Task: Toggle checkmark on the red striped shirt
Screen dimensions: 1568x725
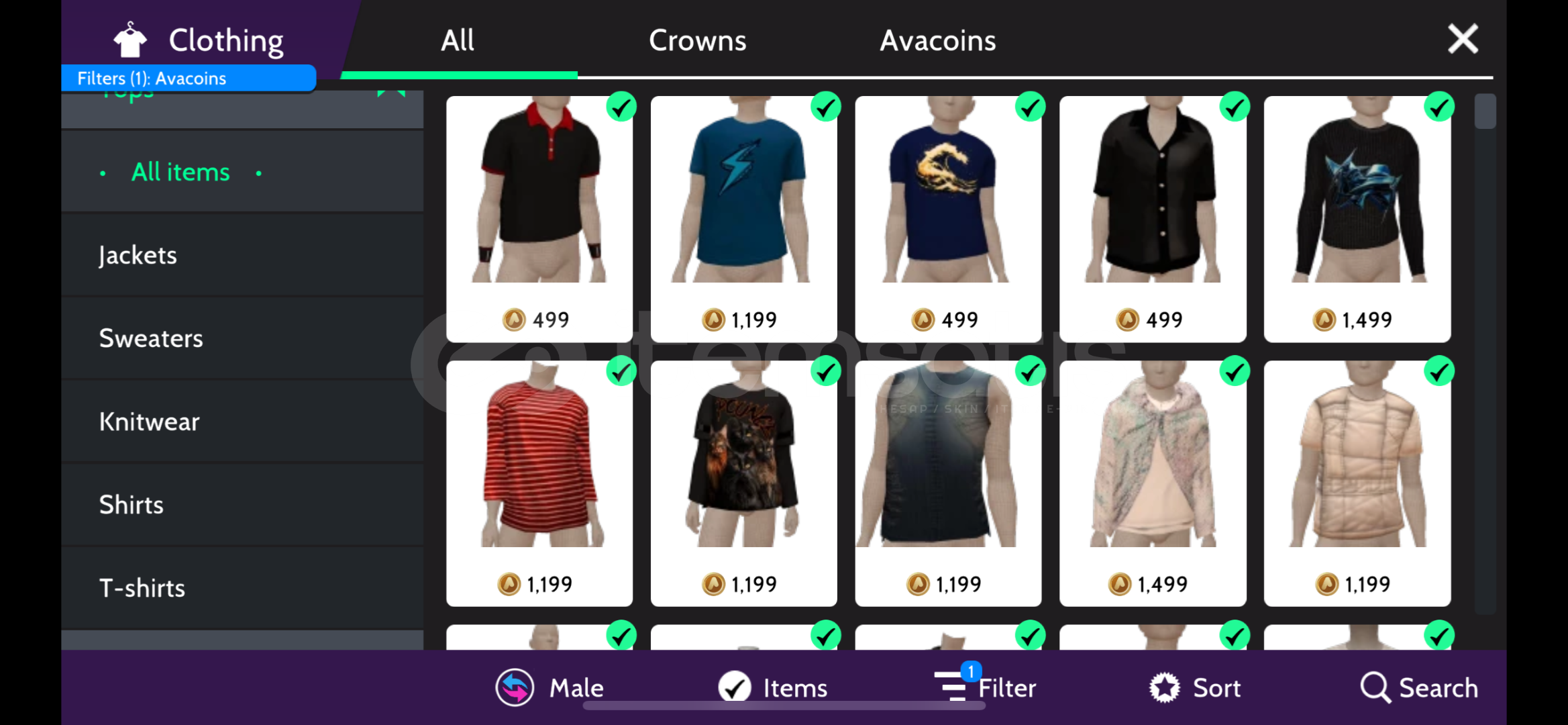Action: pos(621,371)
